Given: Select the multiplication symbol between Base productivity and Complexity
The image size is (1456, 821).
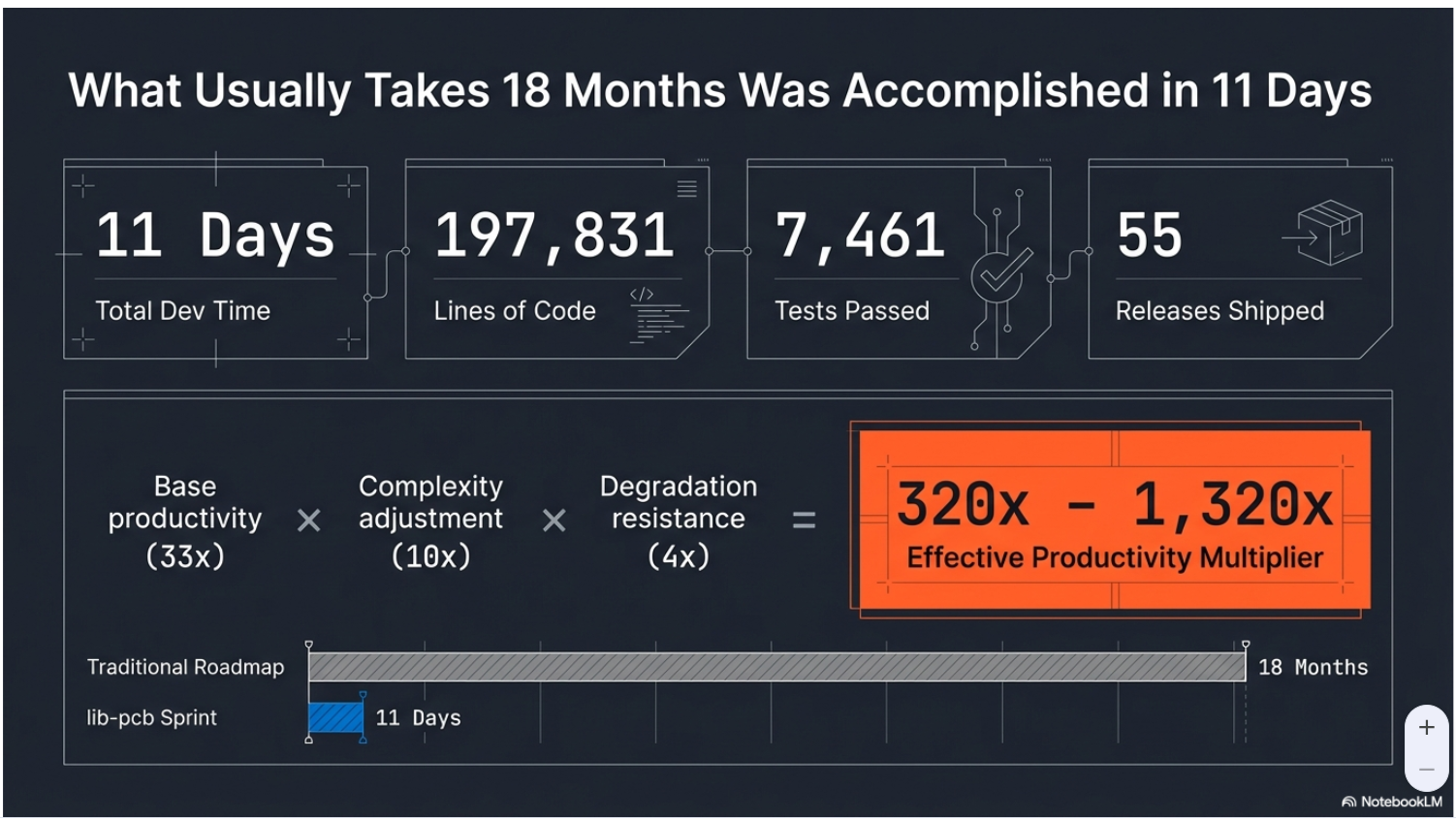Looking at the screenshot, I should 308,521.
